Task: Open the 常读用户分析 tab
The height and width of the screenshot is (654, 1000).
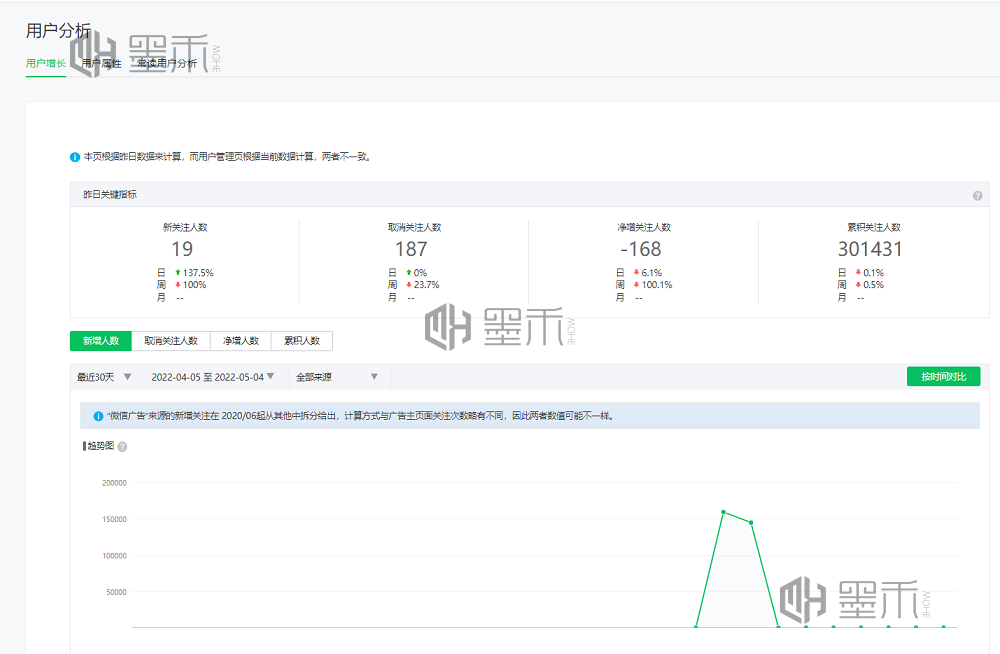Action: pos(167,63)
